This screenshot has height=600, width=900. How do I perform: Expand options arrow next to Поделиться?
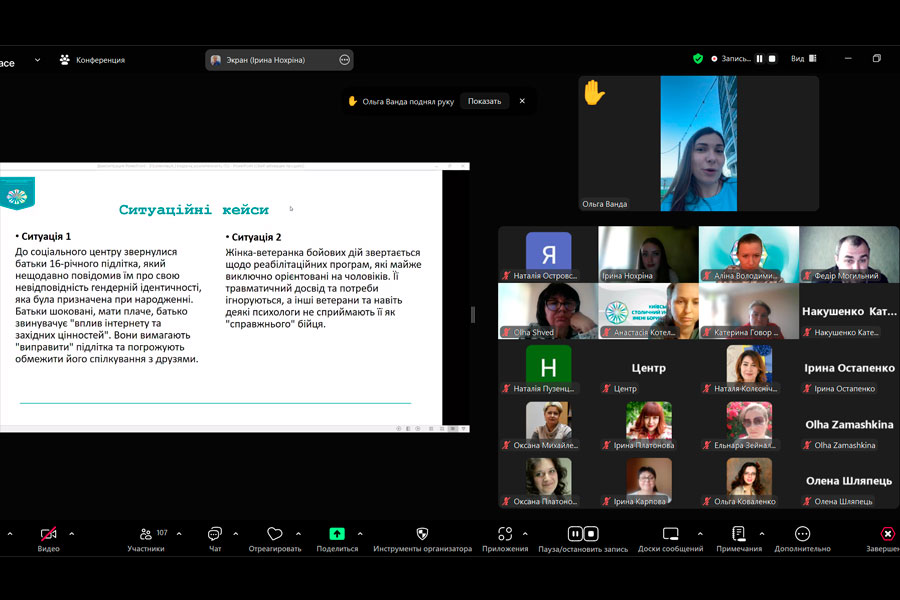(x=360, y=534)
